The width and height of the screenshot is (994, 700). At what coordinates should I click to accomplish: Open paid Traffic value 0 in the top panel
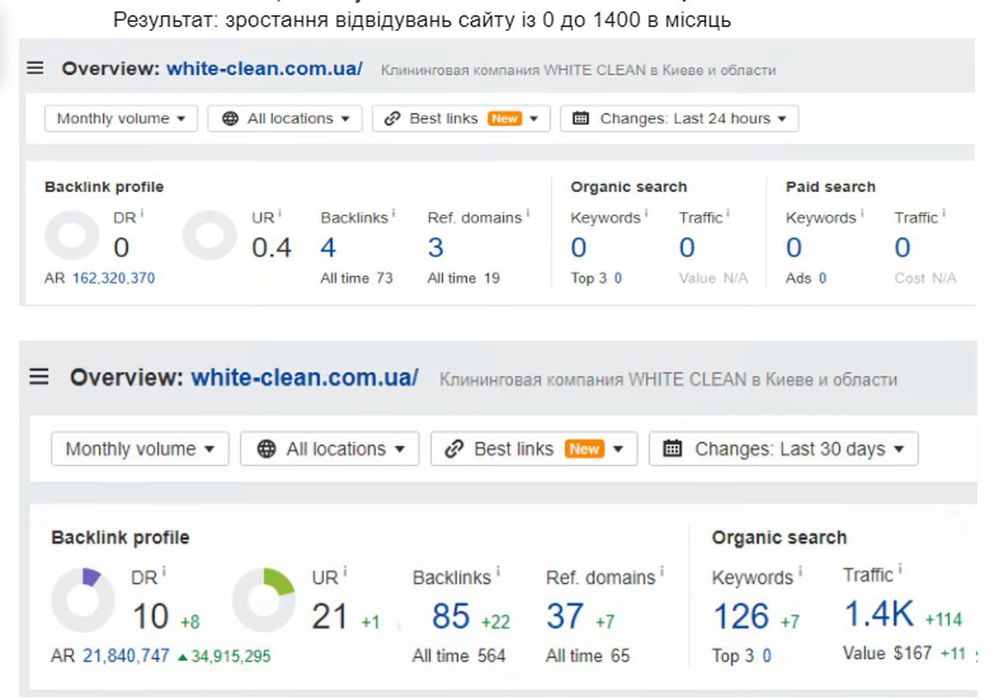pyautogui.click(x=902, y=248)
